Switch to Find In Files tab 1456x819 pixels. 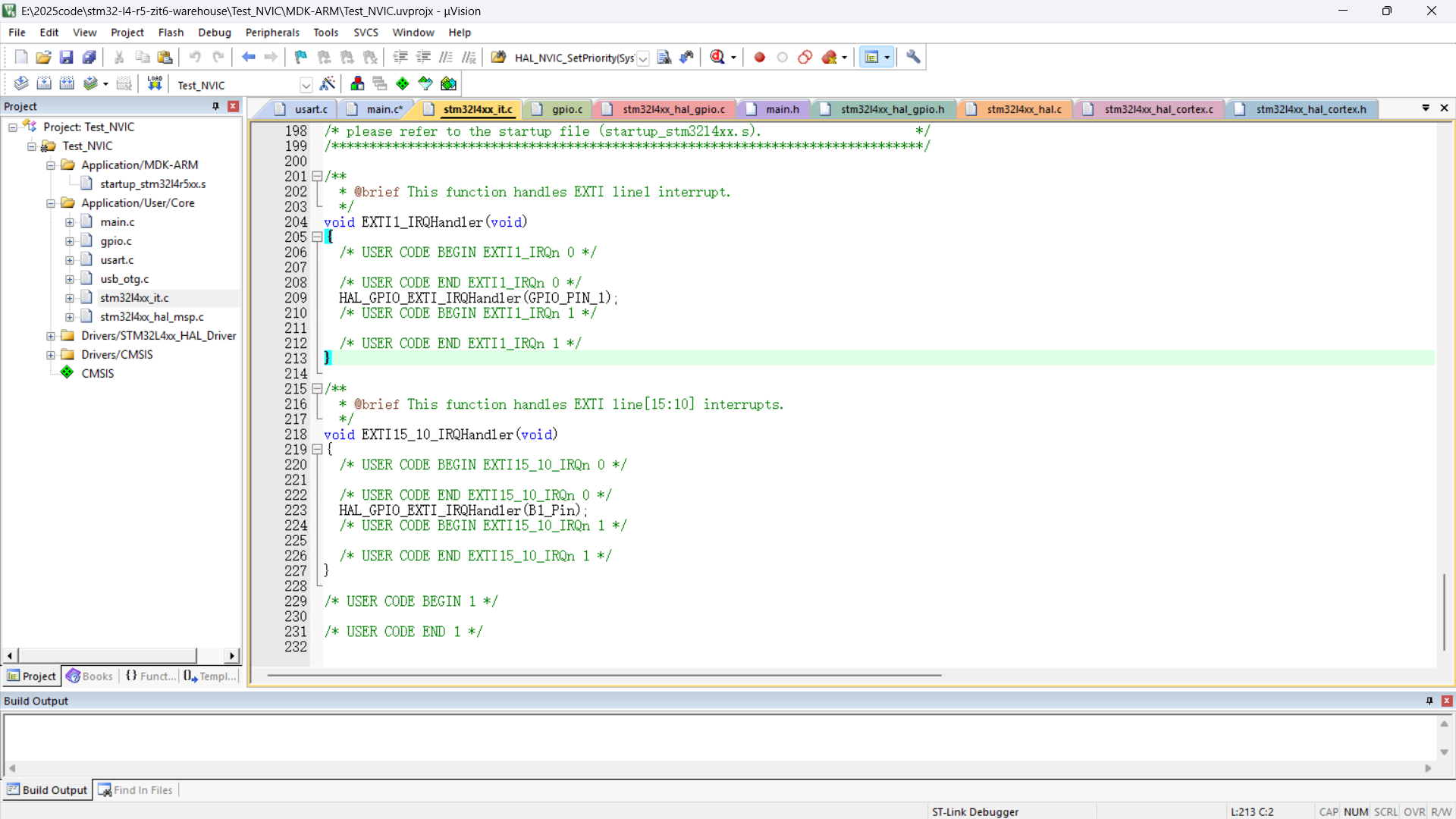(x=136, y=790)
